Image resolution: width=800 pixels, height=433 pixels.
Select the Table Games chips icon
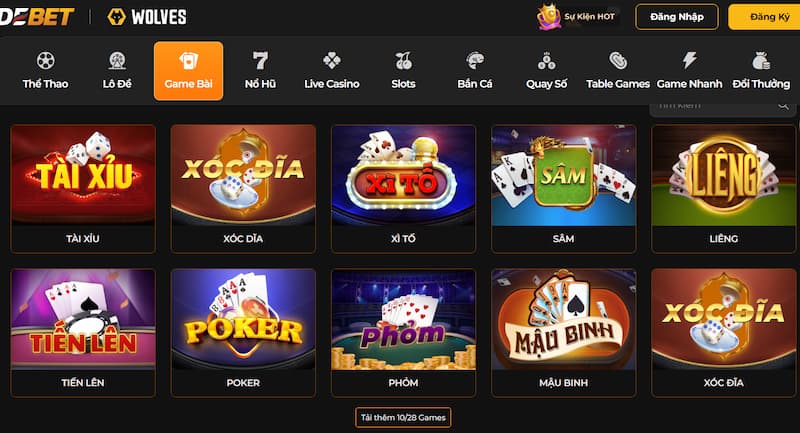pyautogui.click(x=618, y=61)
